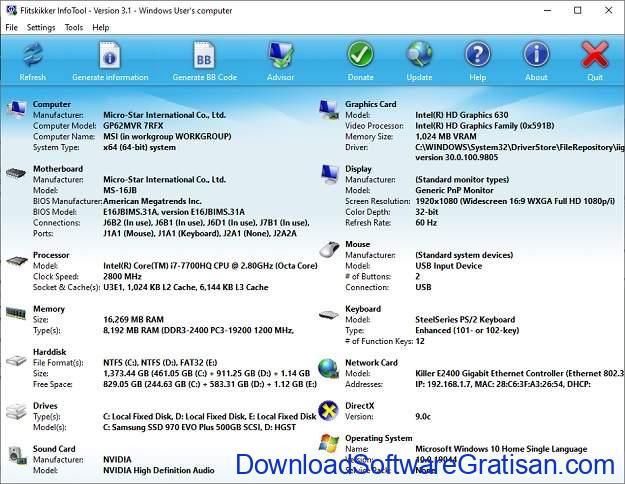Click computer model value GP62MVR 7RFX
Viewport: 625px width, 484px height.
pos(133,126)
